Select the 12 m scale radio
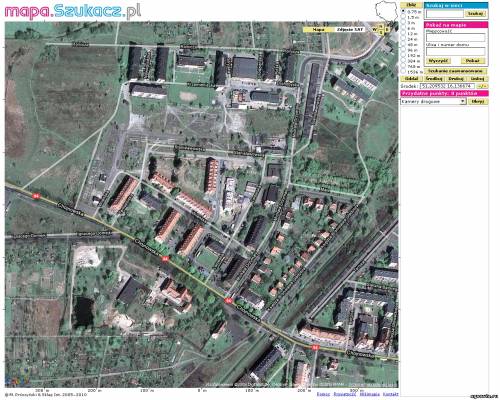 403,33
